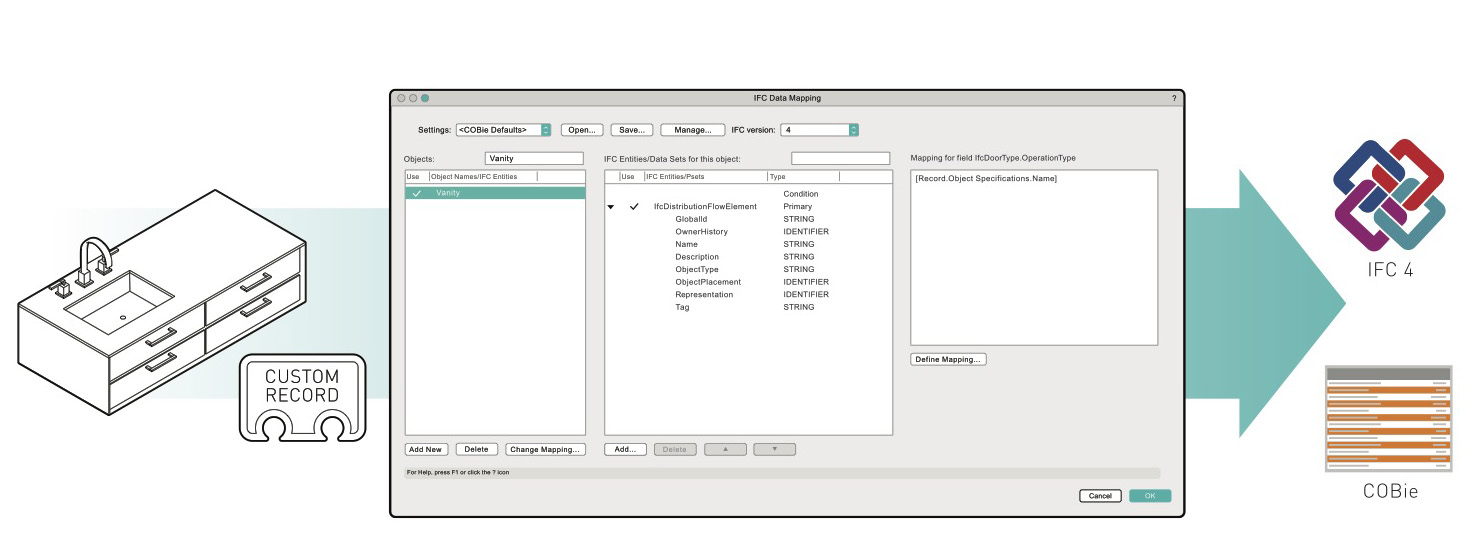The width and height of the screenshot is (1474, 550).
Task: Click the Type column header
Action: click(x=802, y=176)
